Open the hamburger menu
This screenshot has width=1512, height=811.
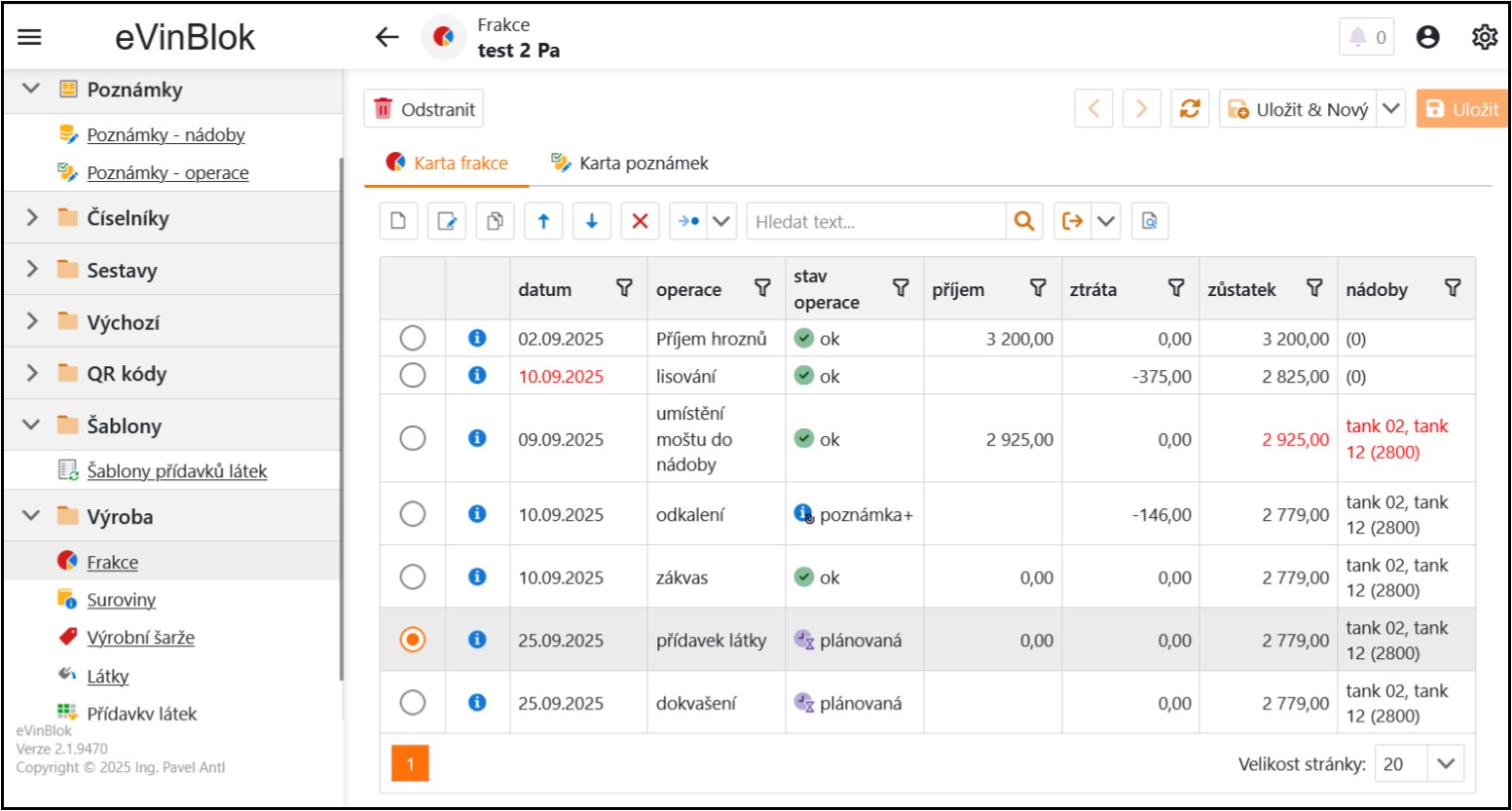30,37
